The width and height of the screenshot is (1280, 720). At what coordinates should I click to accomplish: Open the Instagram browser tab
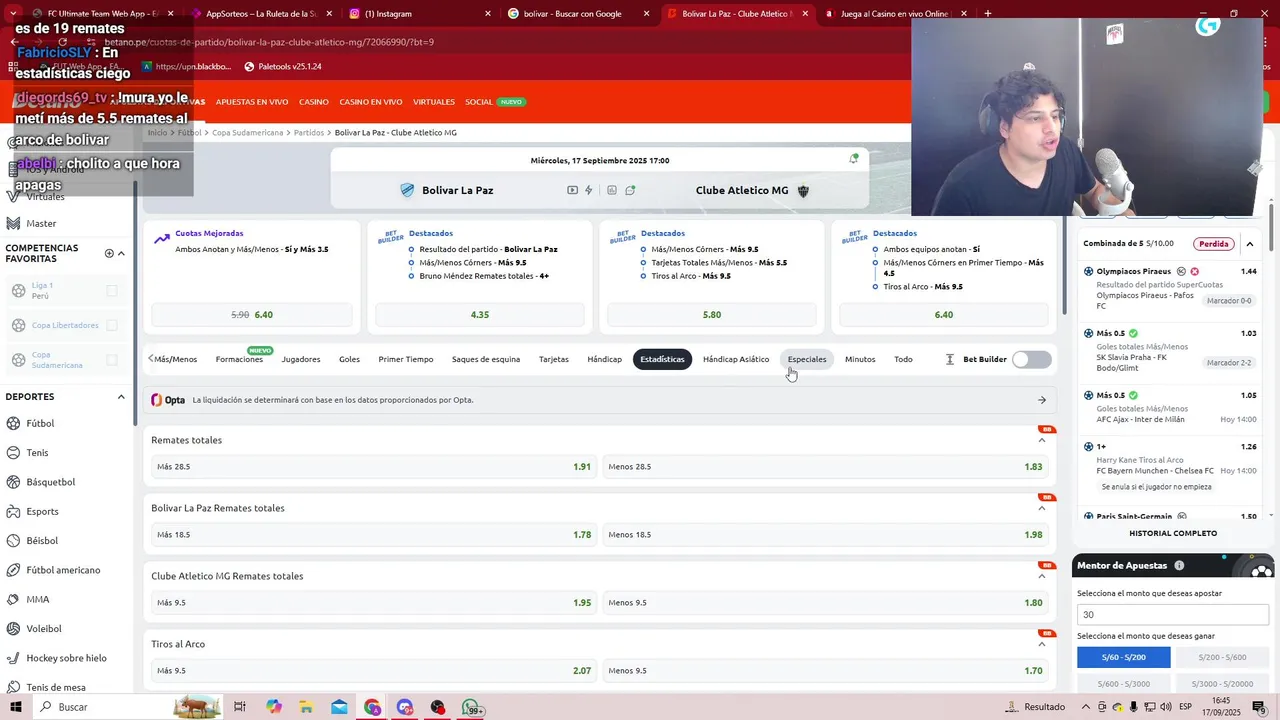coord(420,14)
